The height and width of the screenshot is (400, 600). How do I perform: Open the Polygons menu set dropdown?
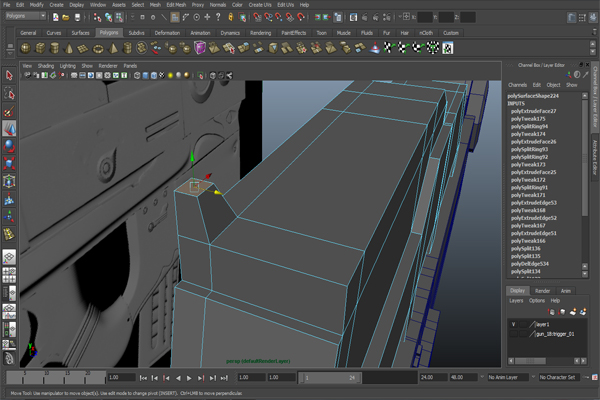26,16
